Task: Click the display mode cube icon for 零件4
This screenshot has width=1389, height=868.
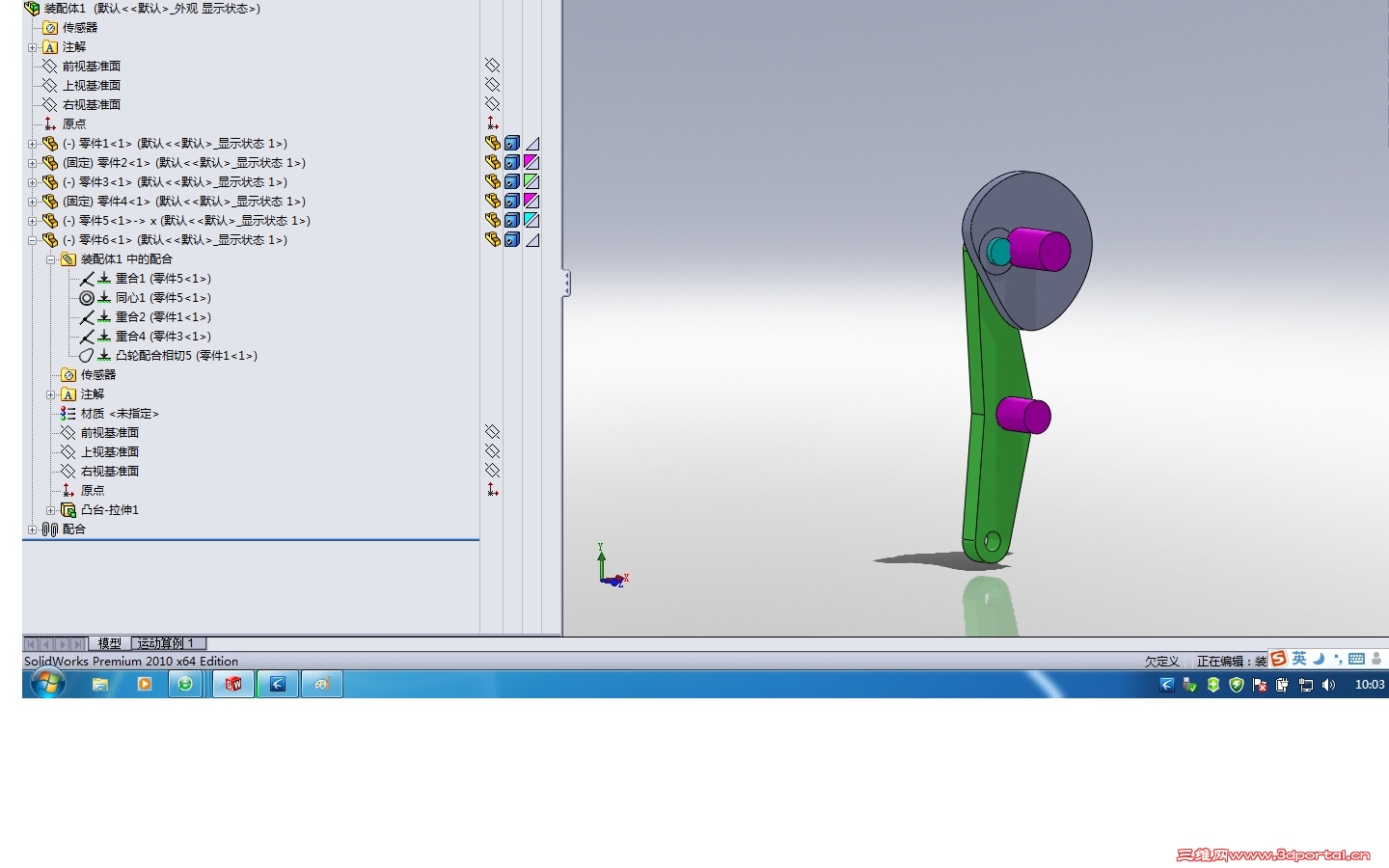Action: click(x=512, y=201)
